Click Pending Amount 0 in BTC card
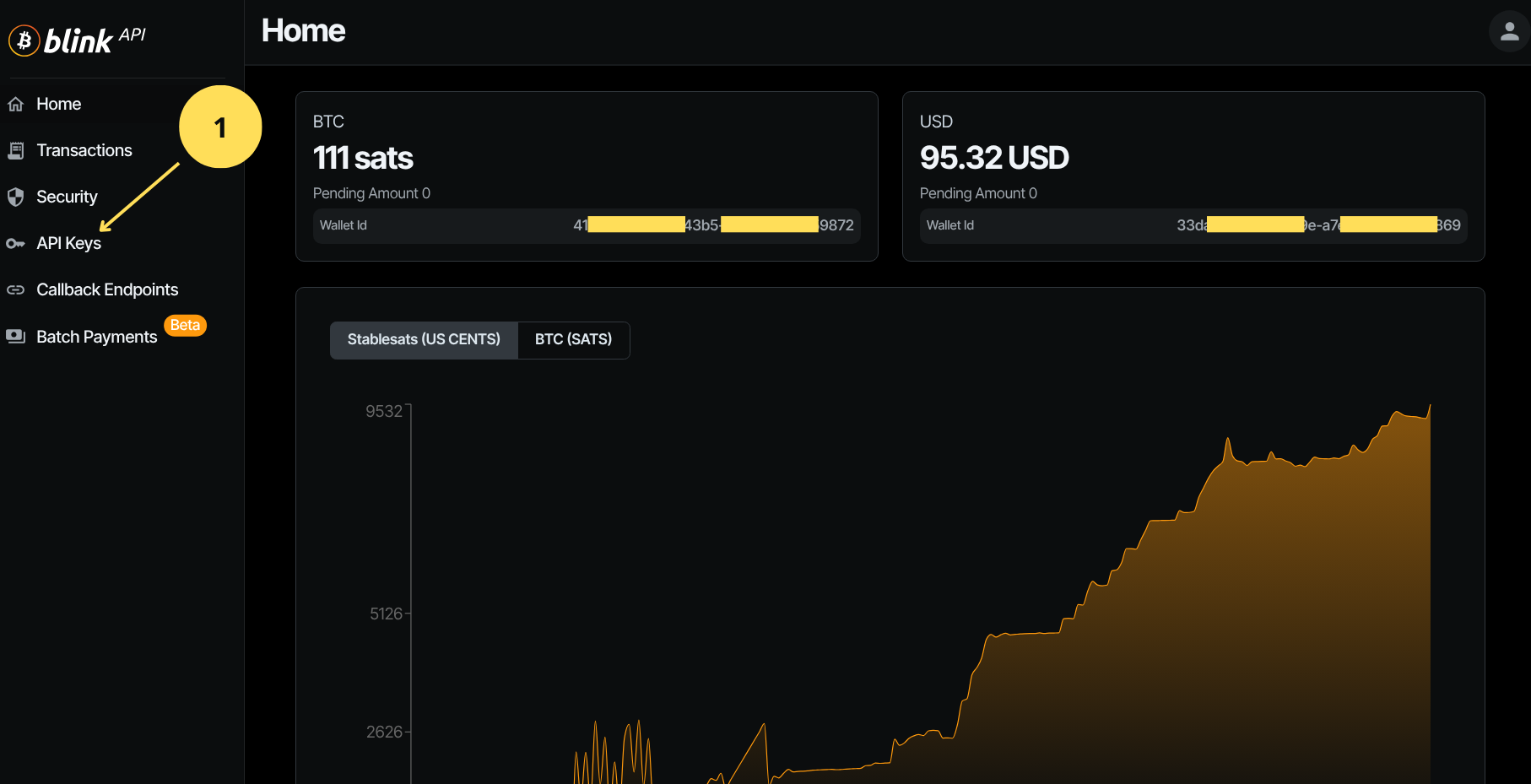Viewport: 1531px width, 784px height. pyautogui.click(x=371, y=193)
